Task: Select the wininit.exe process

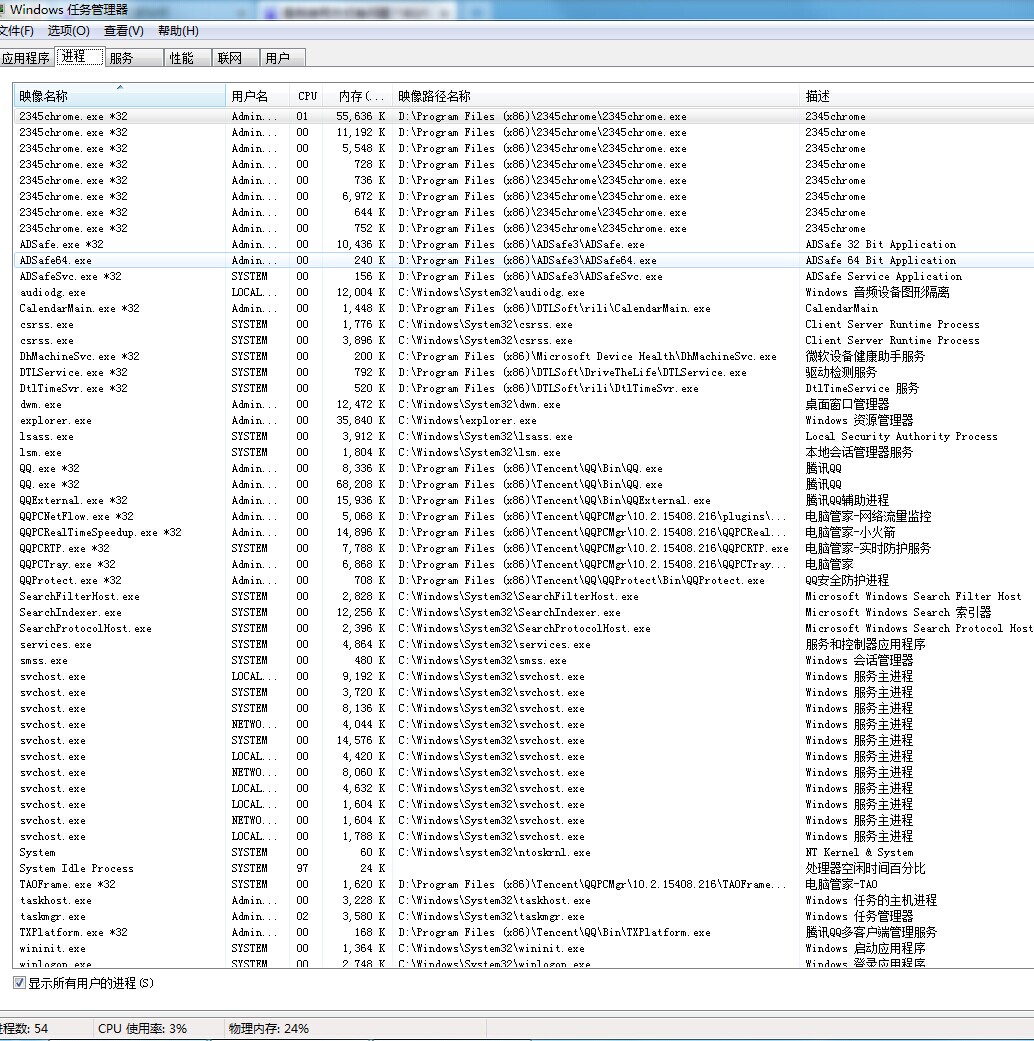Action: tap(523, 949)
